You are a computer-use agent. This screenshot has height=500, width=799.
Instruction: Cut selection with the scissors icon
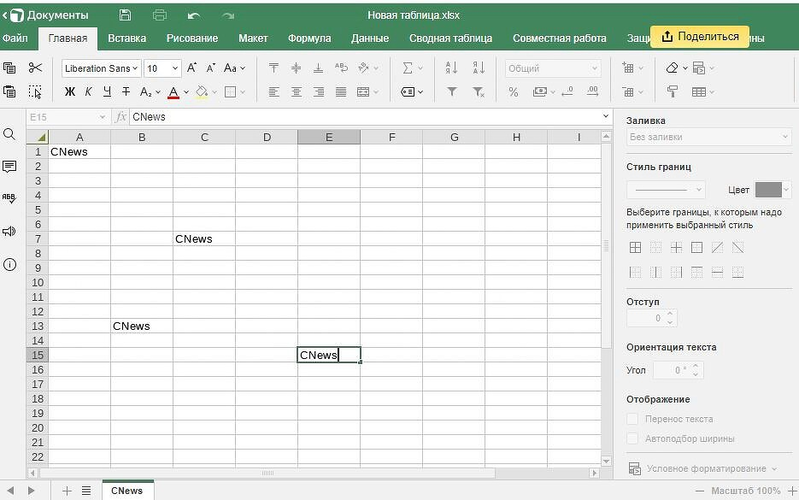click(x=35, y=68)
